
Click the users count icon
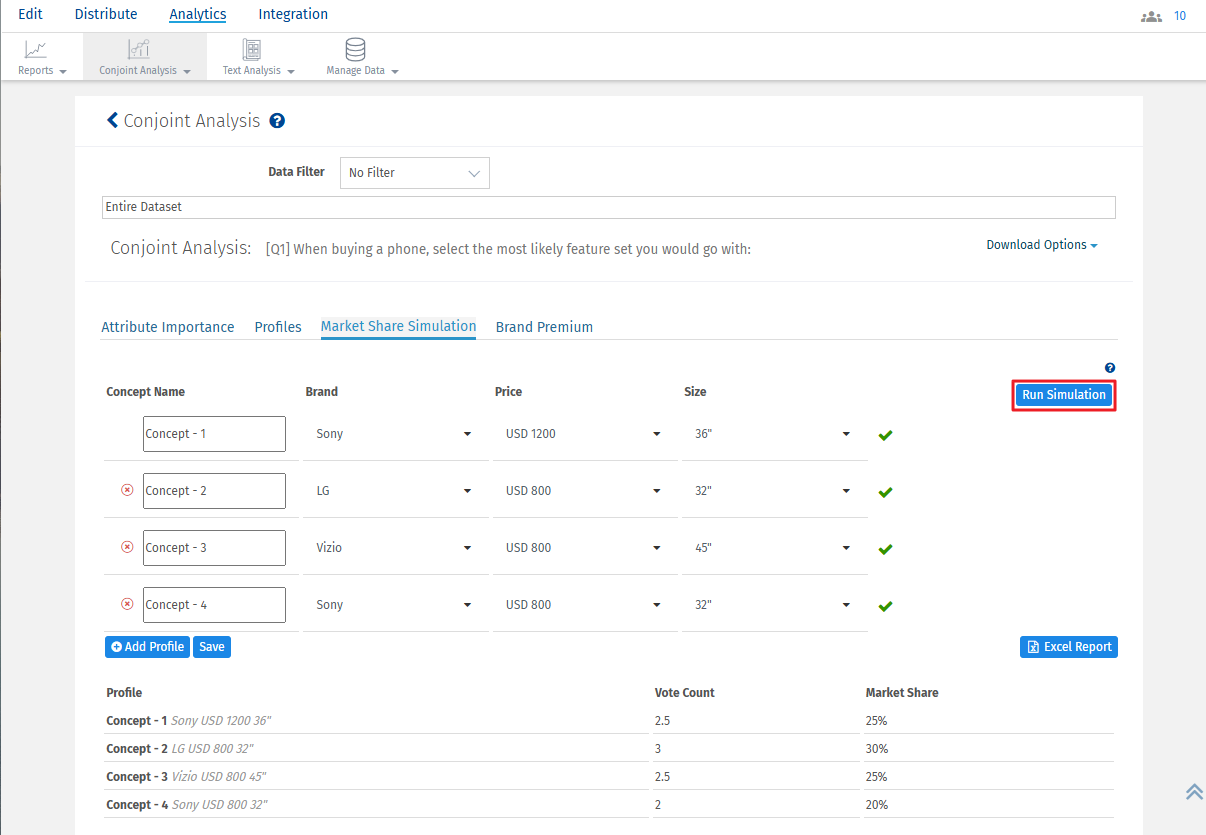(x=1151, y=16)
